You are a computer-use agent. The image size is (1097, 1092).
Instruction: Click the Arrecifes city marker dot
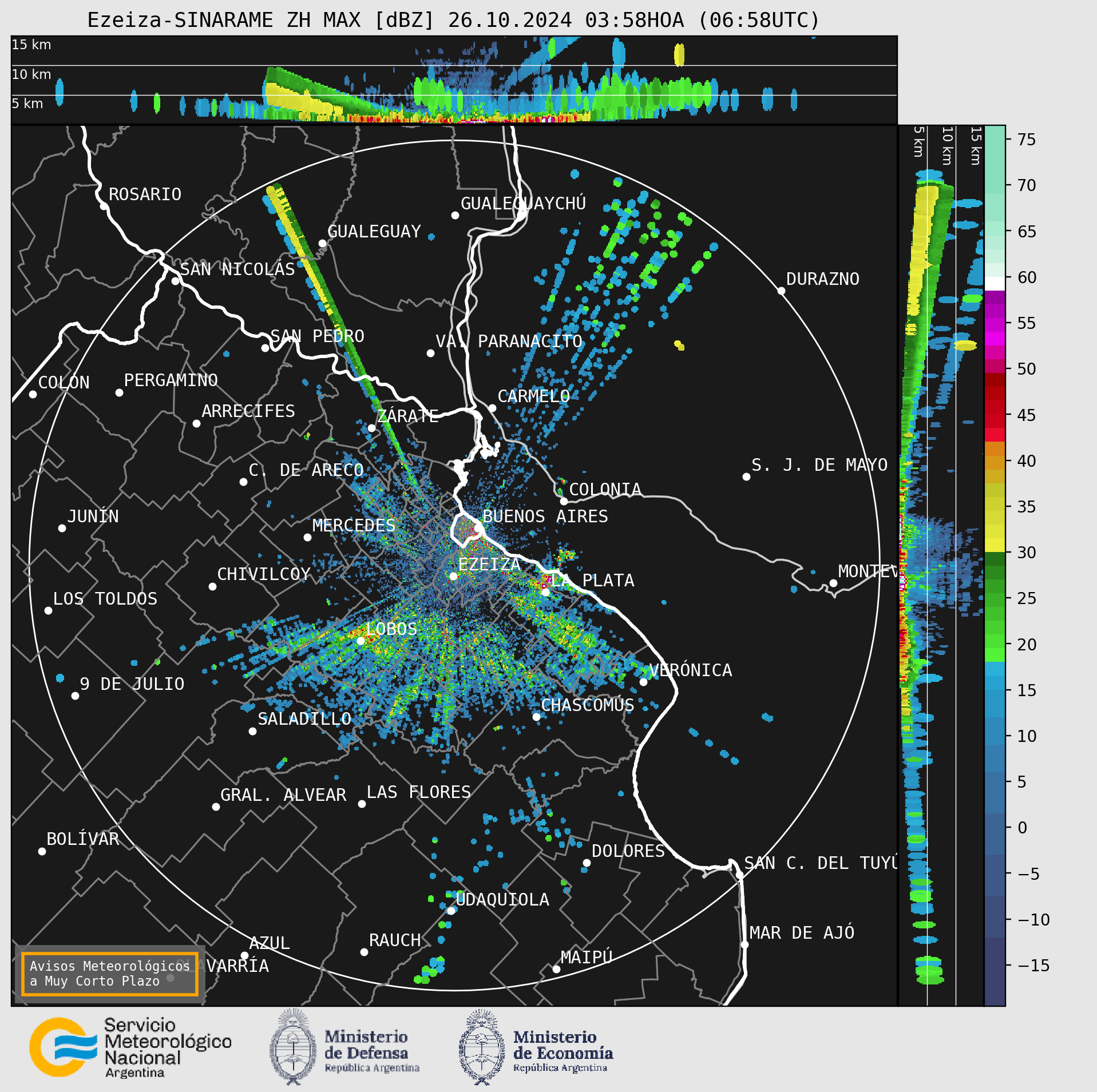[196, 424]
